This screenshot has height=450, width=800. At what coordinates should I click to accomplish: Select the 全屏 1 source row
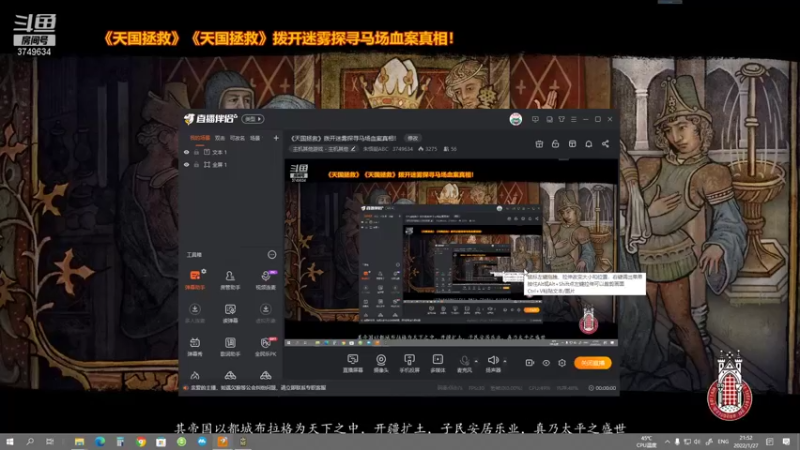pos(231,165)
